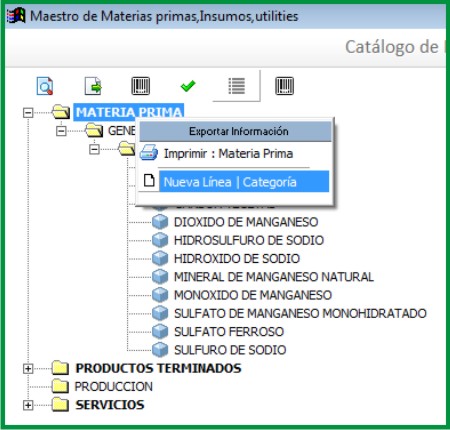Click the green checkmark toolbar icon
The height and width of the screenshot is (430, 450).
[188, 86]
